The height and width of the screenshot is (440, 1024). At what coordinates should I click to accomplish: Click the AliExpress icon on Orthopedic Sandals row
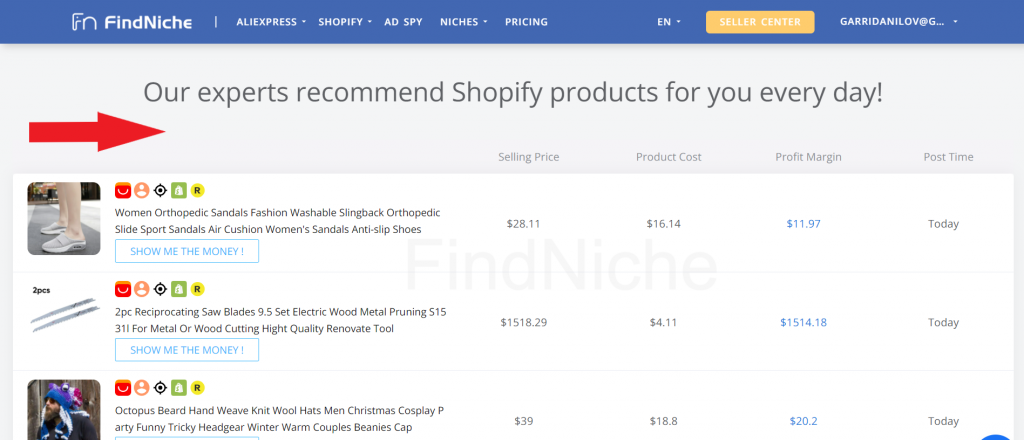click(x=123, y=191)
